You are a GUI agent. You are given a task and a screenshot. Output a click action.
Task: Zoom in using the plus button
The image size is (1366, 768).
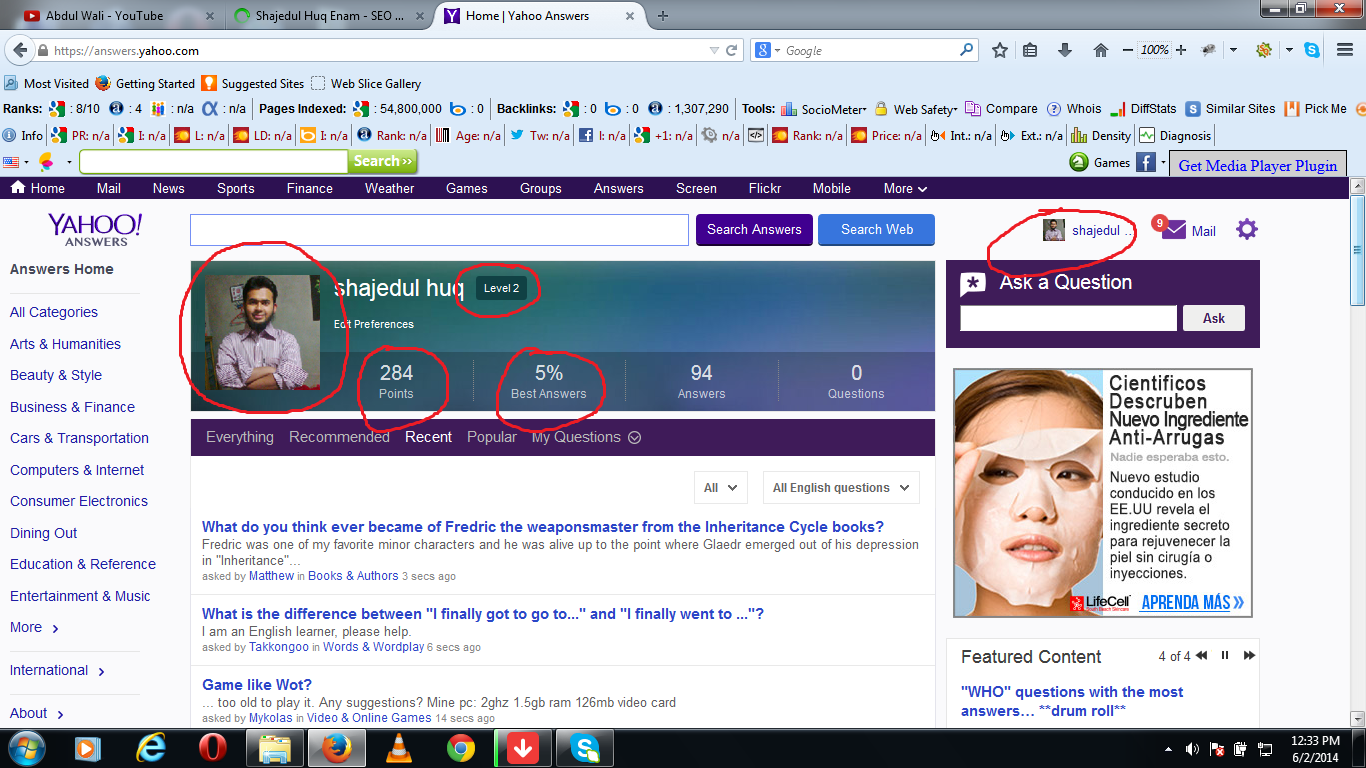[x=1181, y=50]
